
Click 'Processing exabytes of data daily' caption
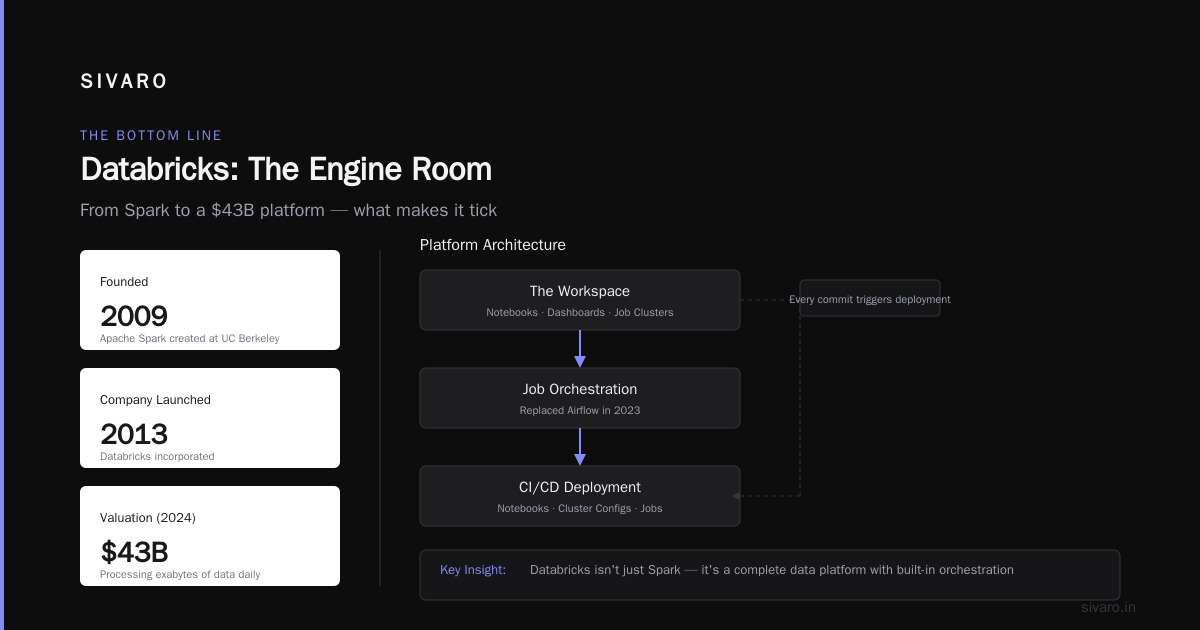coord(180,574)
